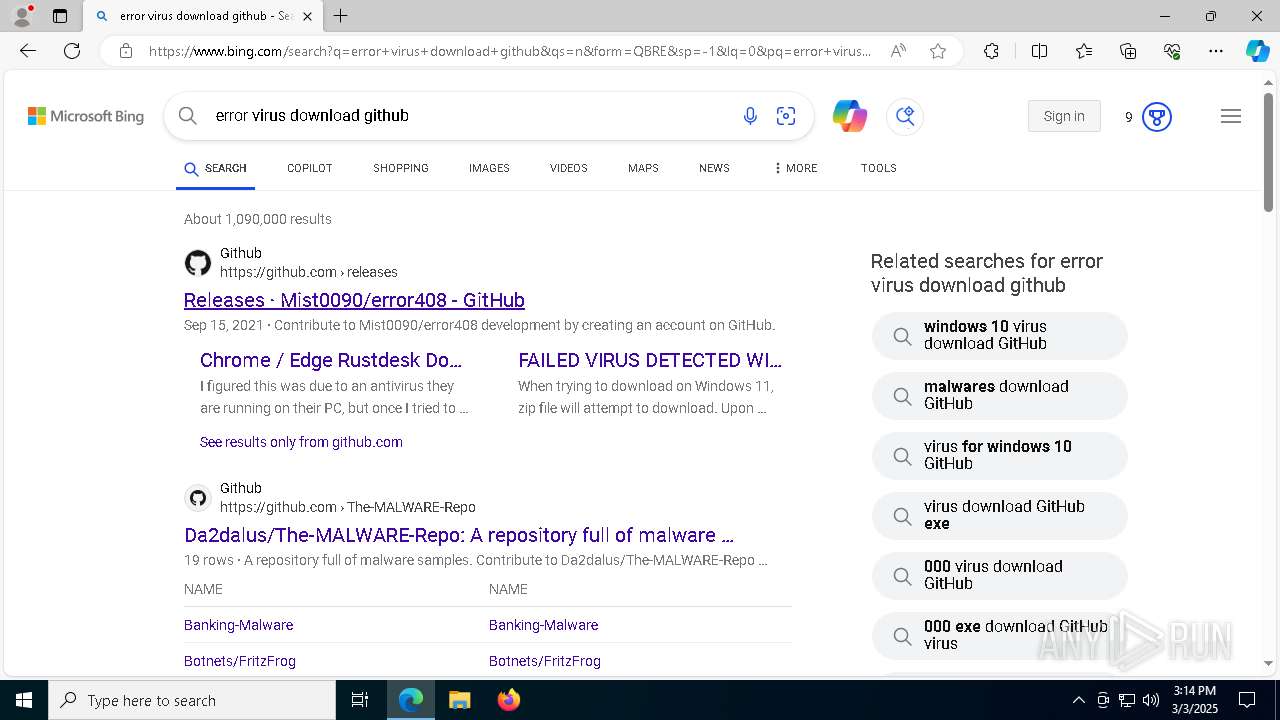The width and height of the screenshot is (1280, 720).
Task: Open the notification center icon
Action: pyautogui.click(x=1247, y=700)
